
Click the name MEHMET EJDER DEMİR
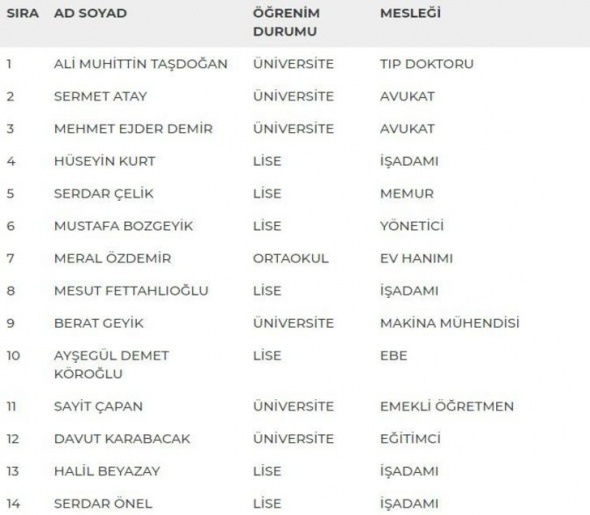tap(133, 129)
